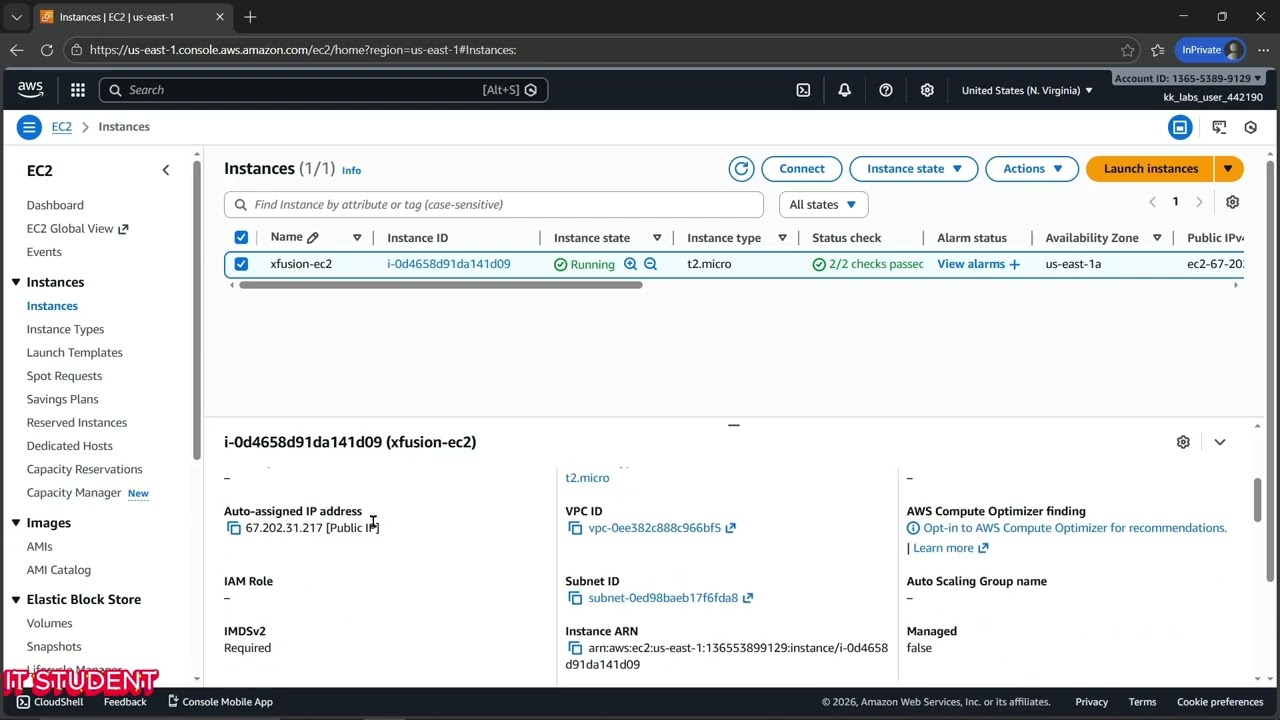Click the details panel vertical scrollbar
Image resolution: width=1280 pixels, height=720 pixels.
pyautogui.click(x=1258, y=500)
